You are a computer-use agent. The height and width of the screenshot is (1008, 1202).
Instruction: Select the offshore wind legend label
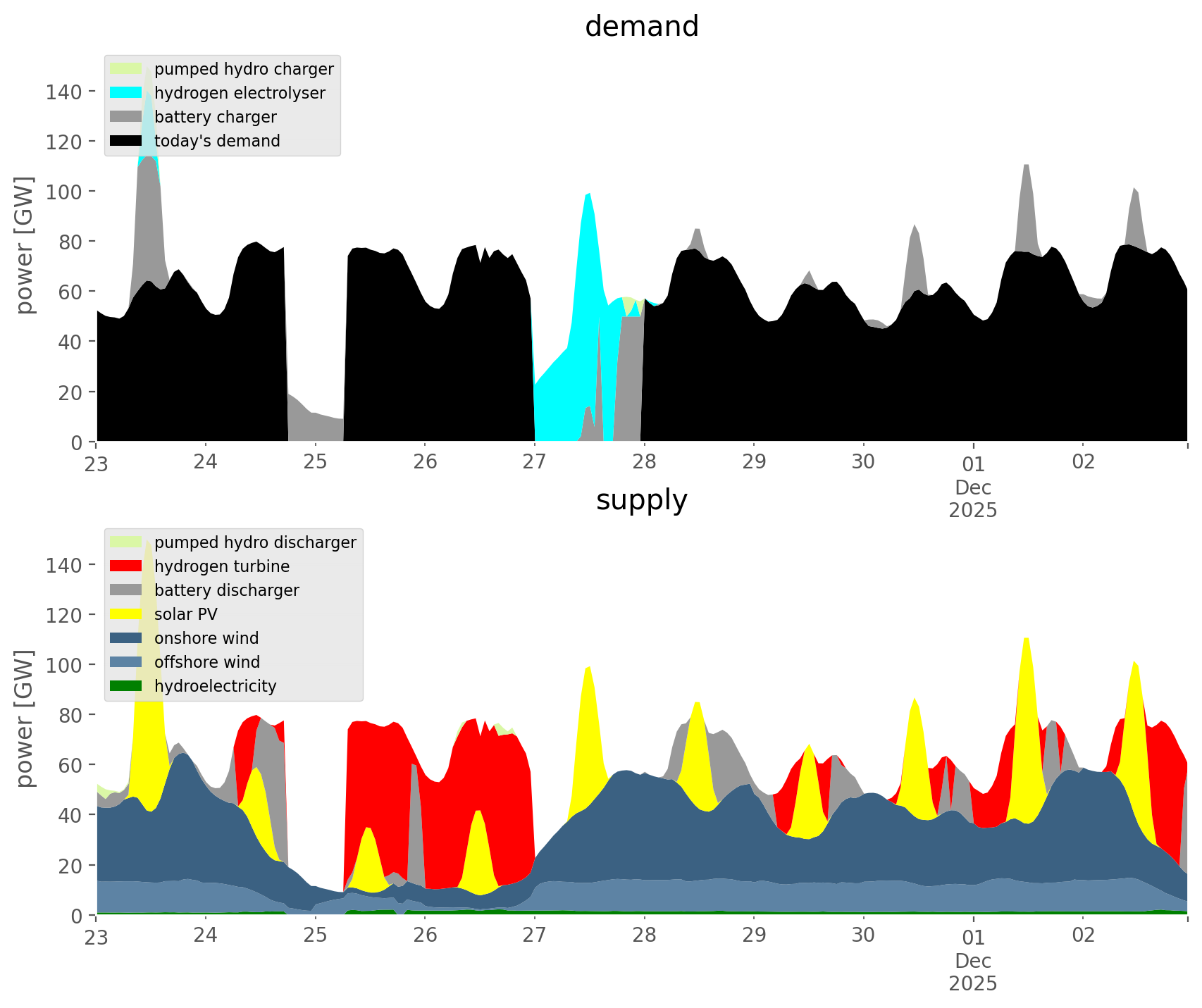click(x=207, y=662)
